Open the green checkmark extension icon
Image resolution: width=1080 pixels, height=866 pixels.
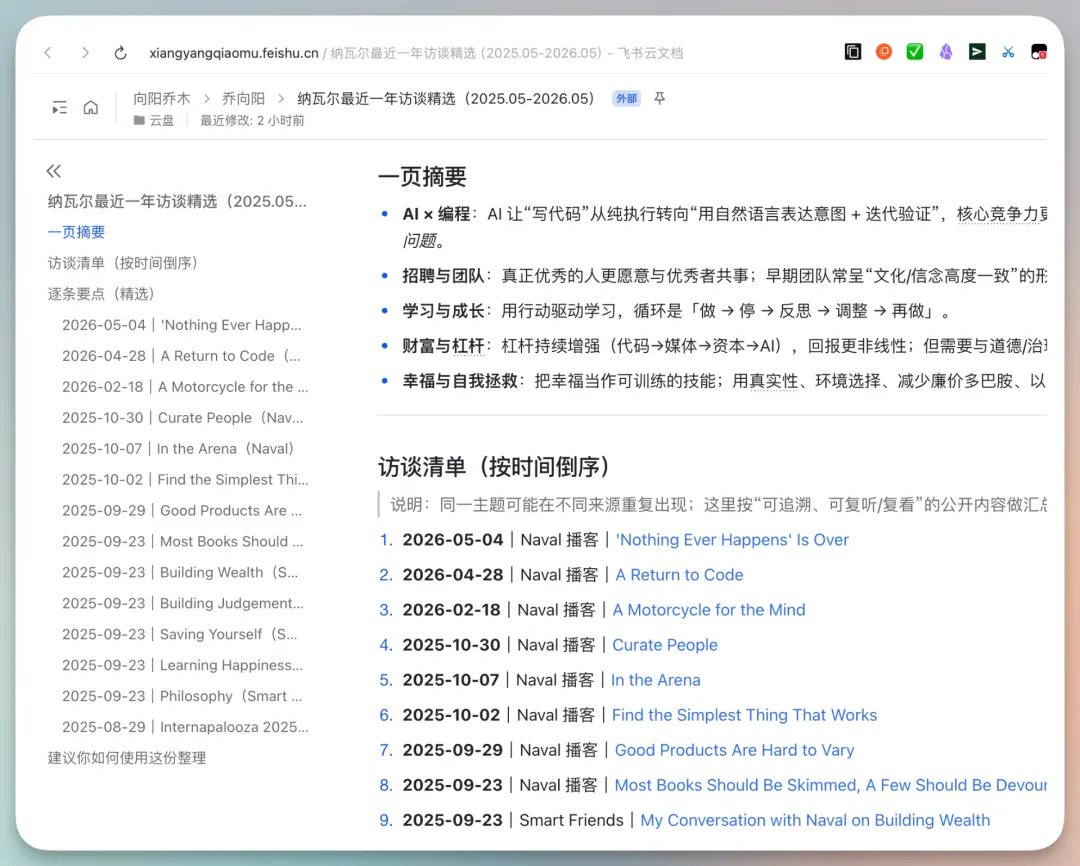tap(915, 52)
